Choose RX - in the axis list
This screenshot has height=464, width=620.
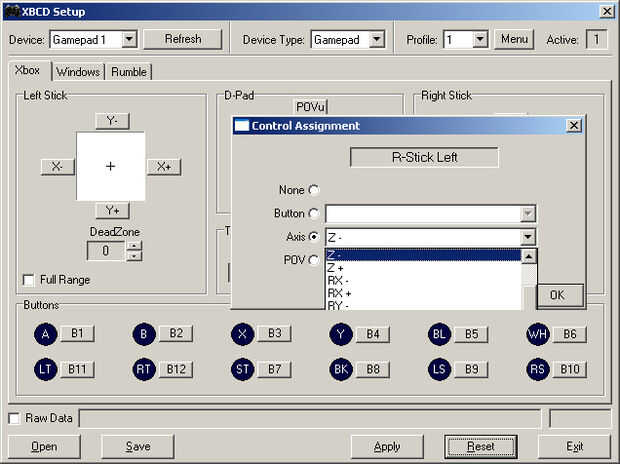(x=423, y=281)
